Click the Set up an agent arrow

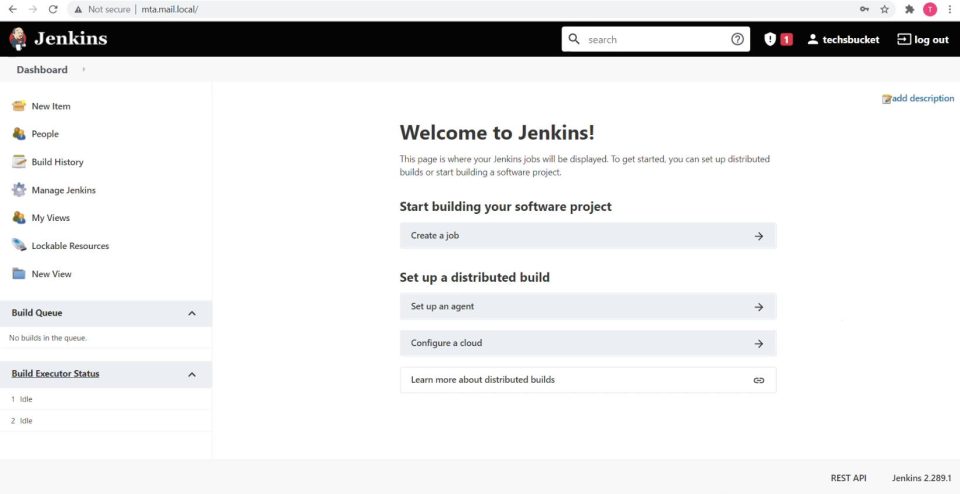click(759, 307)
